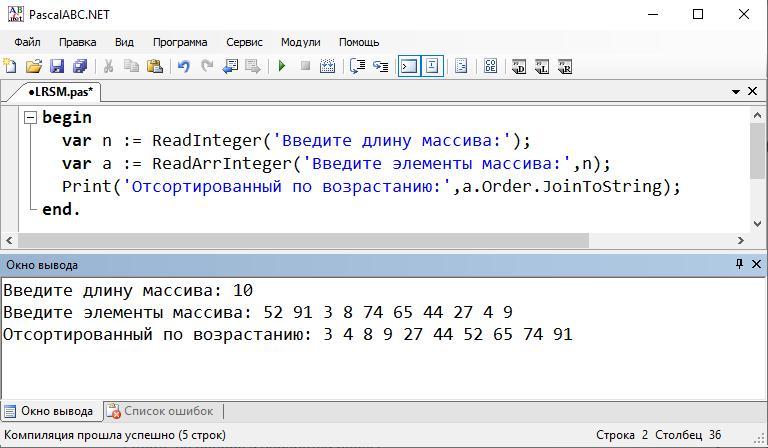Image resolution: width=768 pixels, height=448 pixels.
Task: Open the Вид menu
Action: pos(124,42)
